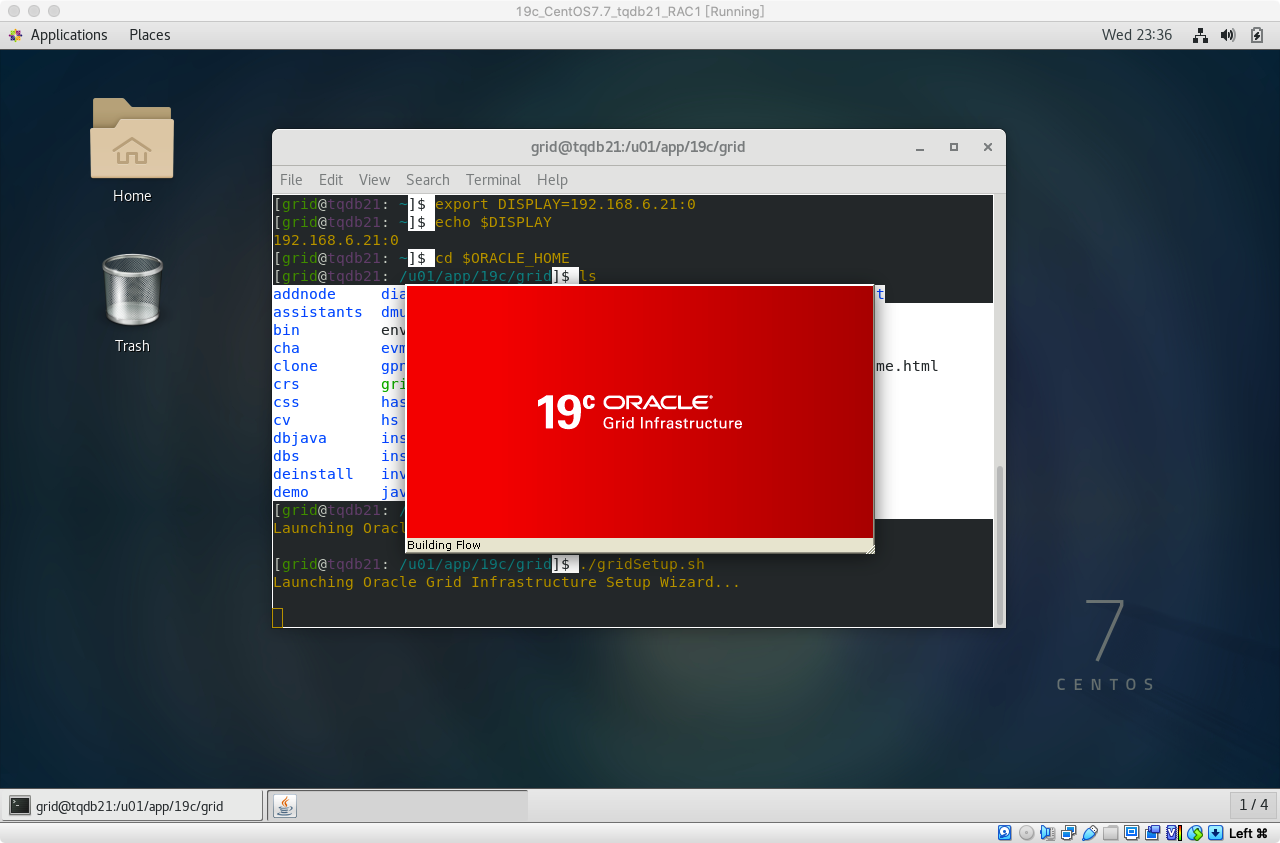Click the 'Building Flow' status text

click(444, 545)
